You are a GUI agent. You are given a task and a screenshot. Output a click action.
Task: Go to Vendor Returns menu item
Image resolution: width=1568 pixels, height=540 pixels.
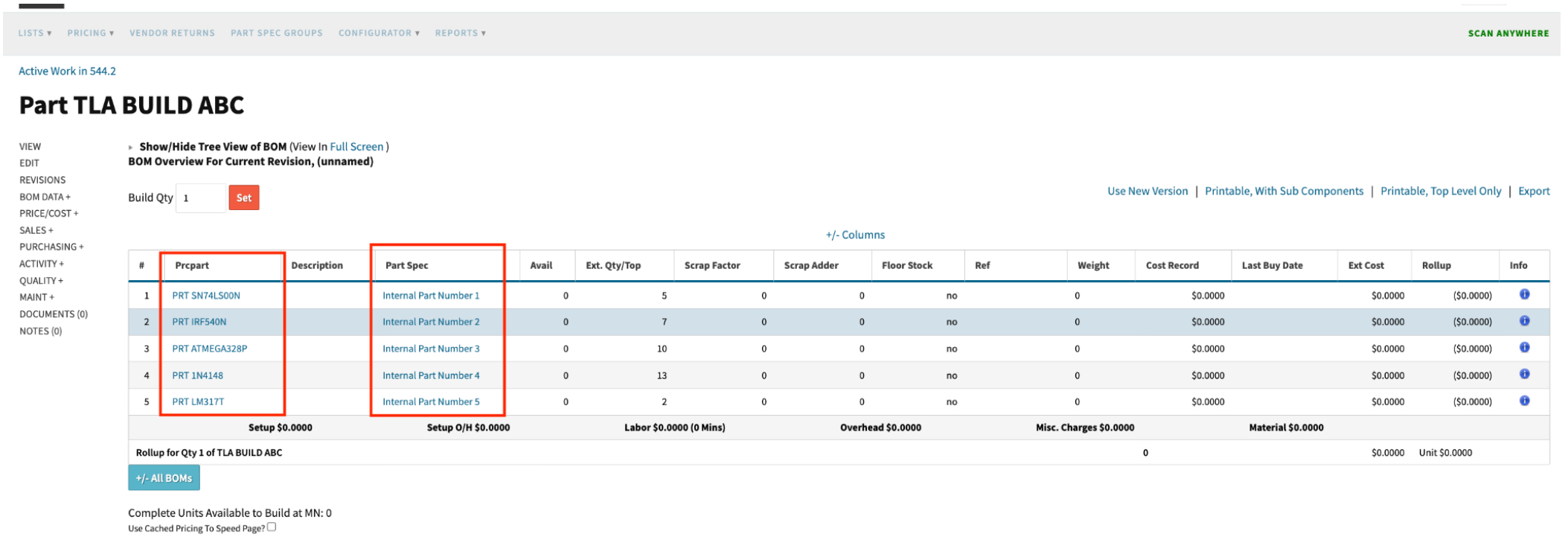tap(172, 33)
